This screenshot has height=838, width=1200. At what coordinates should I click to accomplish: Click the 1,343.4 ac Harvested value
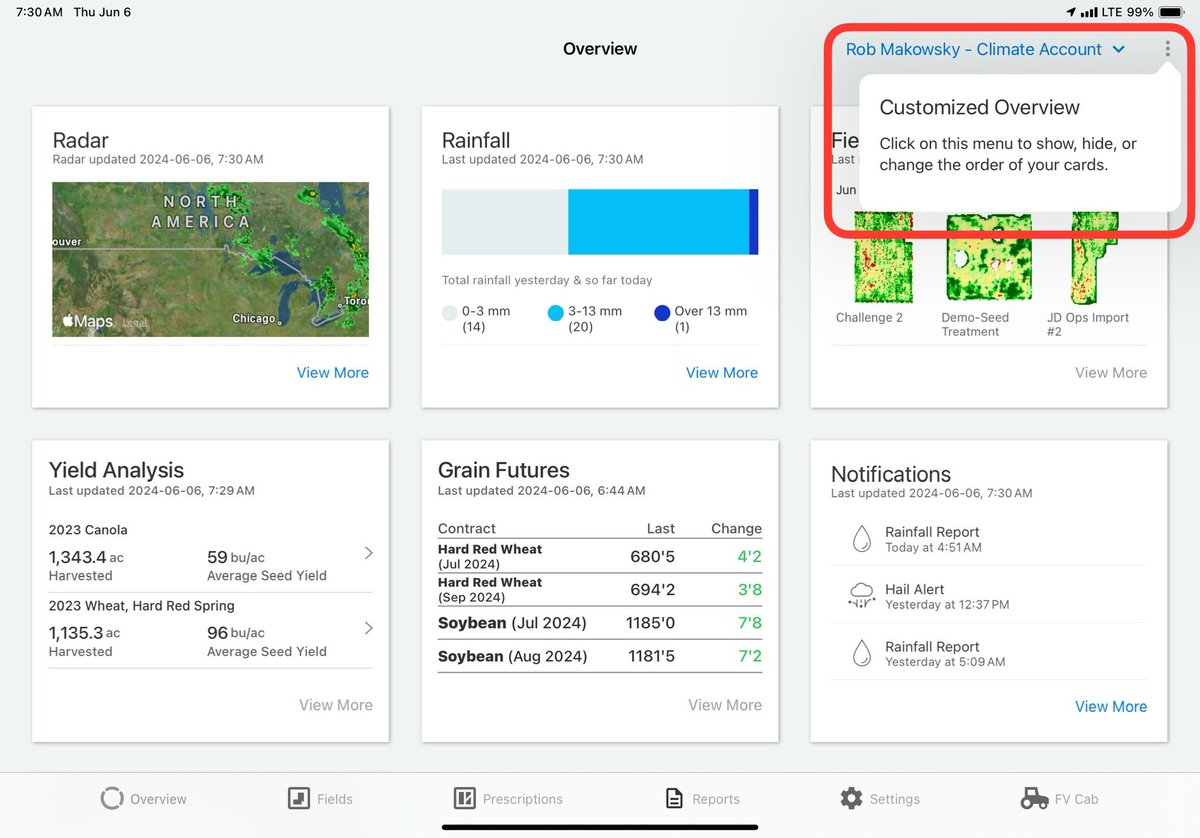pyautogui.click(x=86, y=557)
